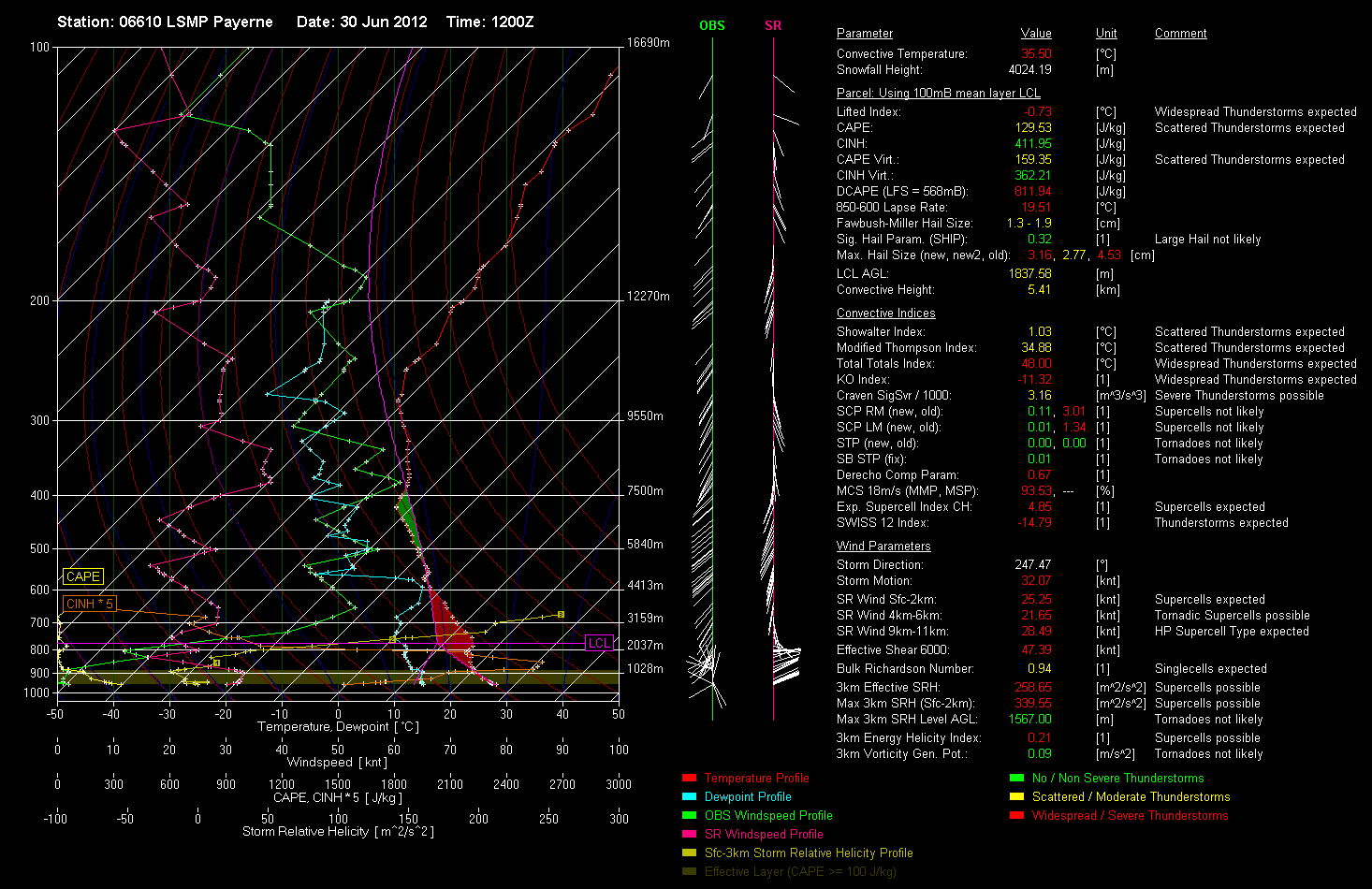Click the Parcel 100mB mean layer heading

click(938, 94)
